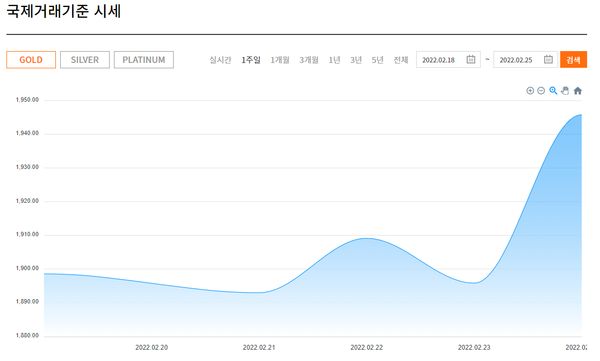The image size is (600, 361).
Task: Click the 1,880.00 y-axis label
Action: [x=27, y=336]
